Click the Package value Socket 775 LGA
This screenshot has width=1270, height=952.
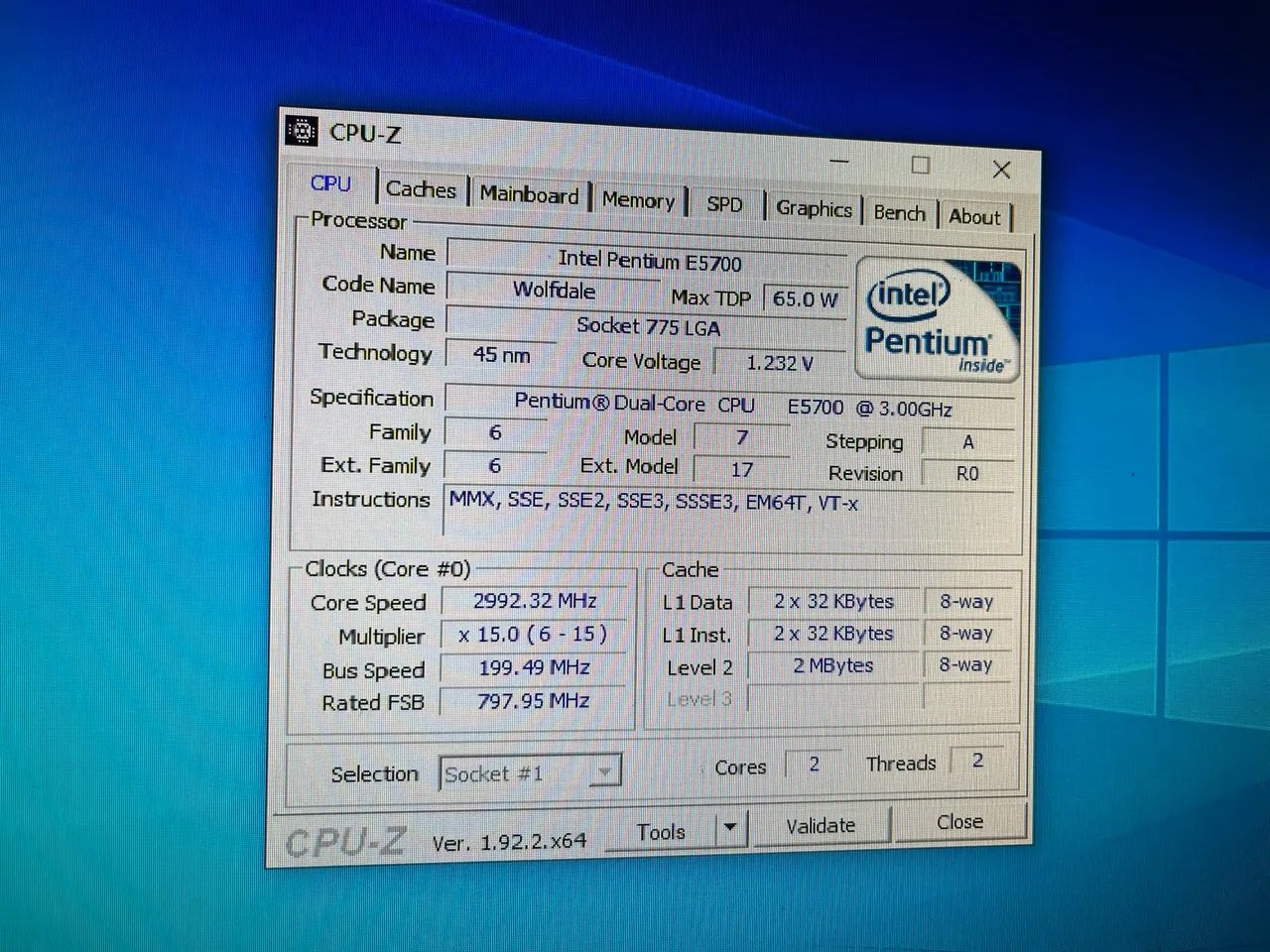648,326
